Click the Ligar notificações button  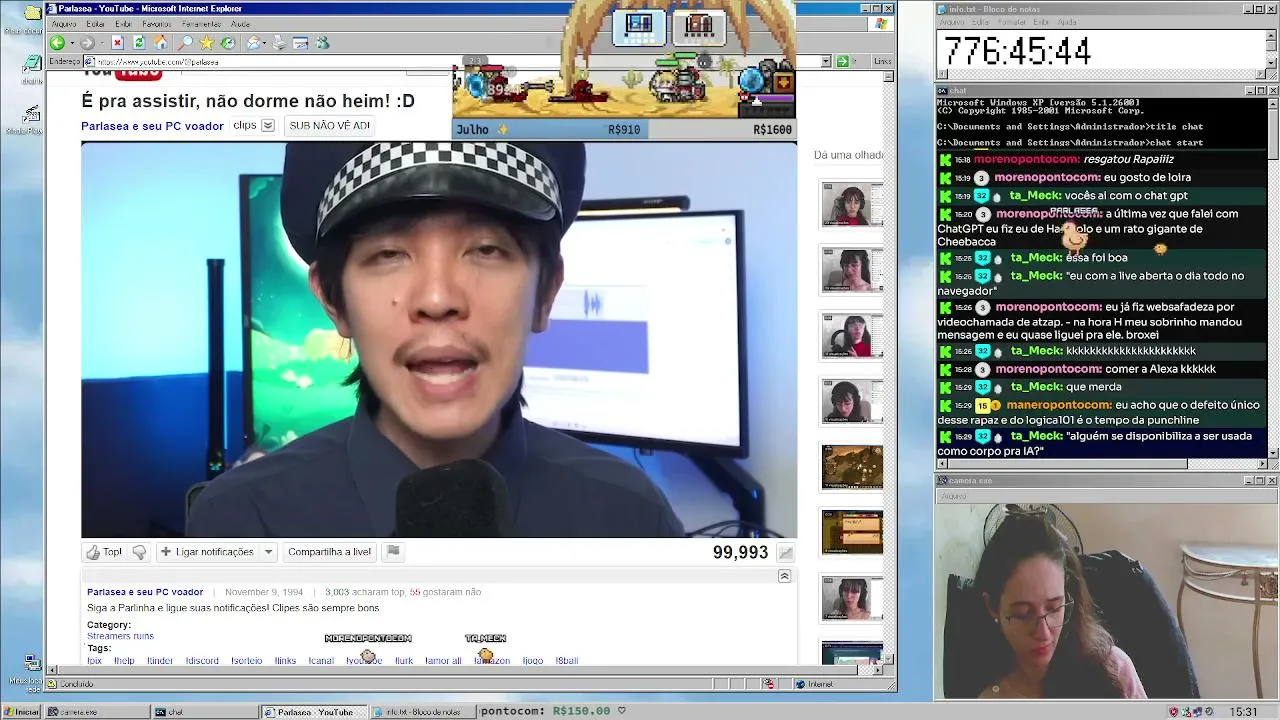(x=206, y=552)
